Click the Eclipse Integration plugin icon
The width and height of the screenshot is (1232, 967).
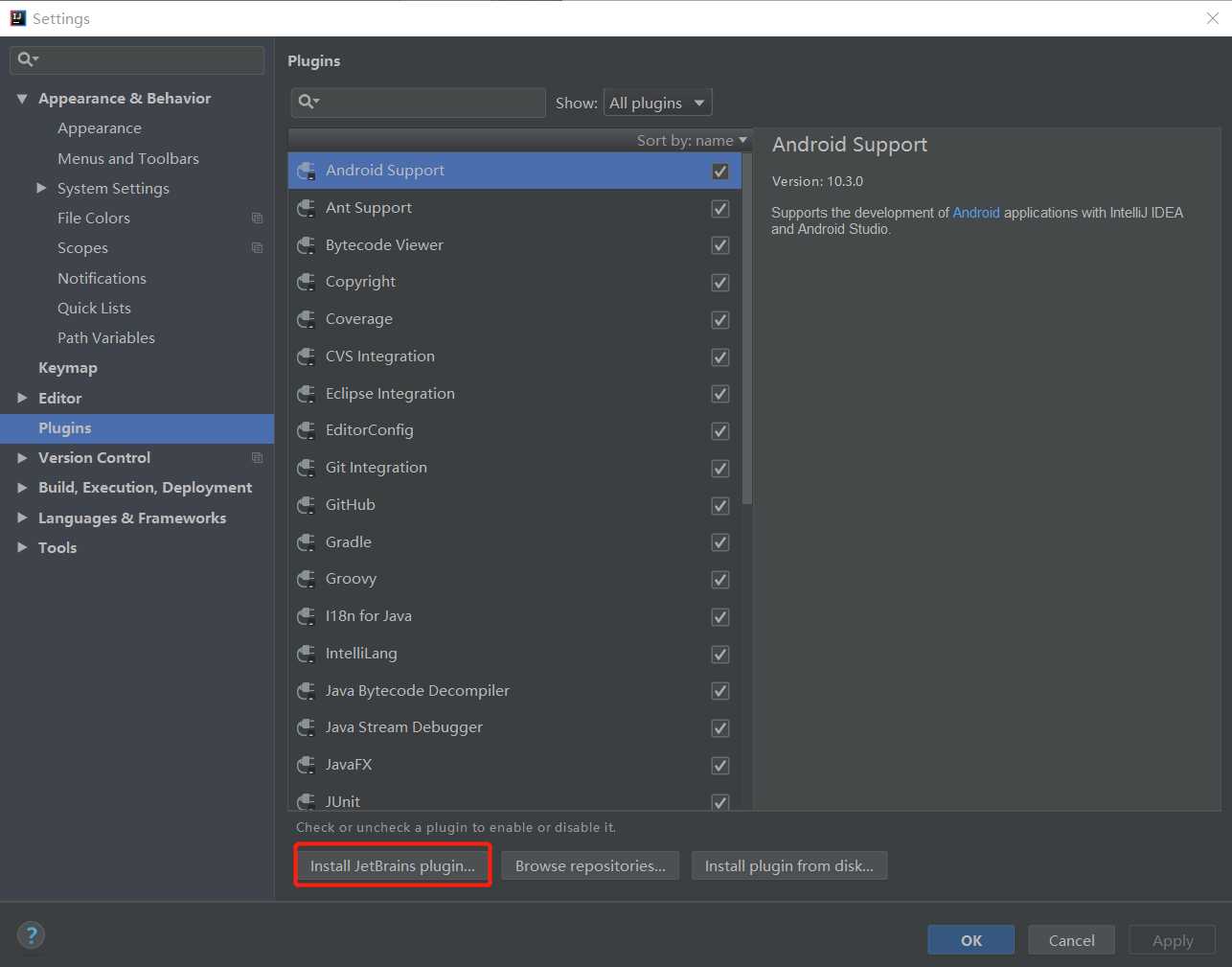(x=307, y=394)
